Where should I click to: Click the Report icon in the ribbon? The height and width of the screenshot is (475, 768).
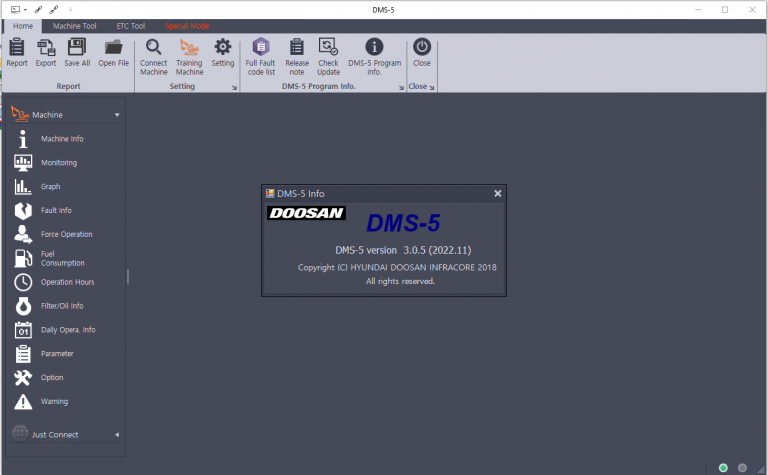click(x=17, y=47)
